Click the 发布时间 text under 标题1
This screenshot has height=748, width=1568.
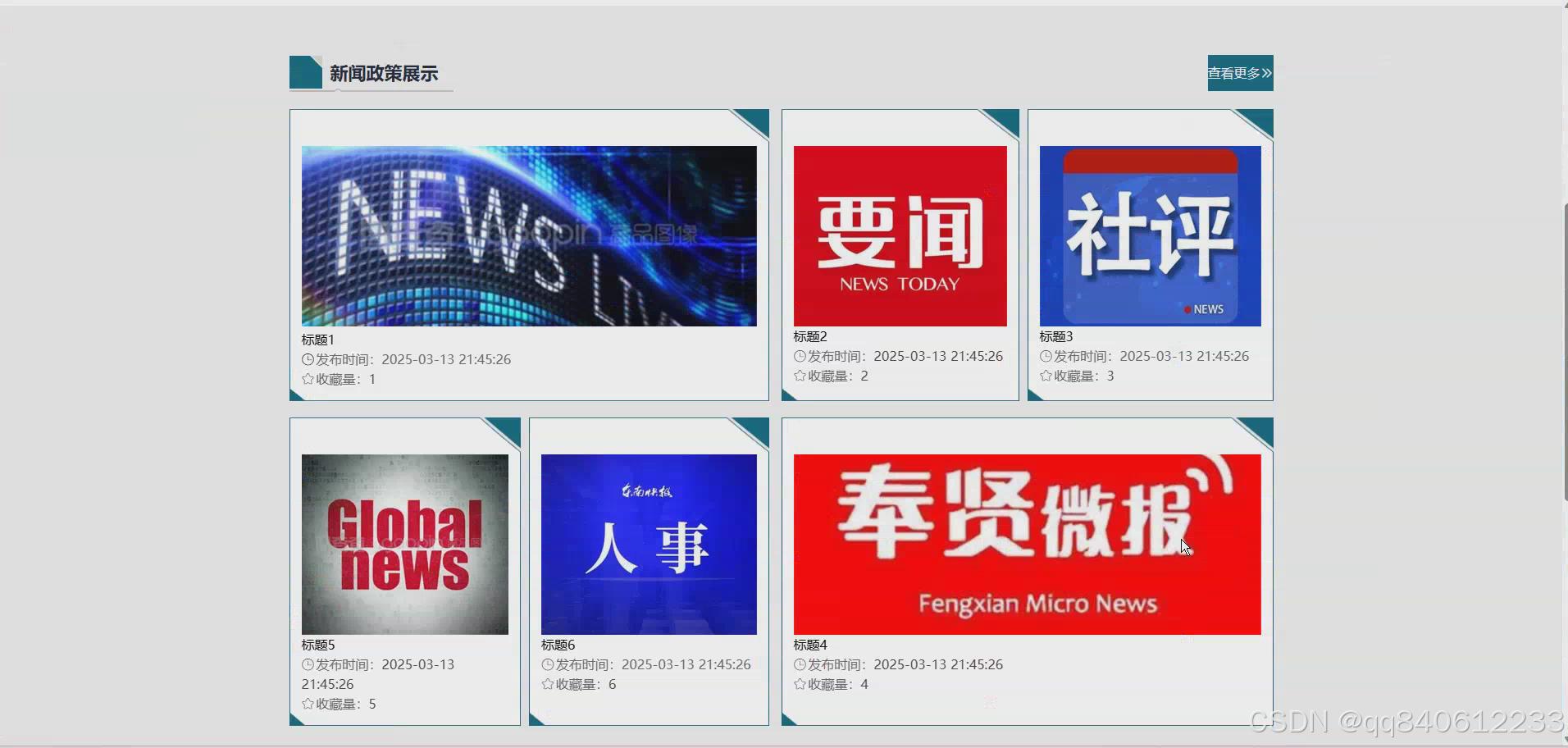pyautogui.click(x=413, y=359)
